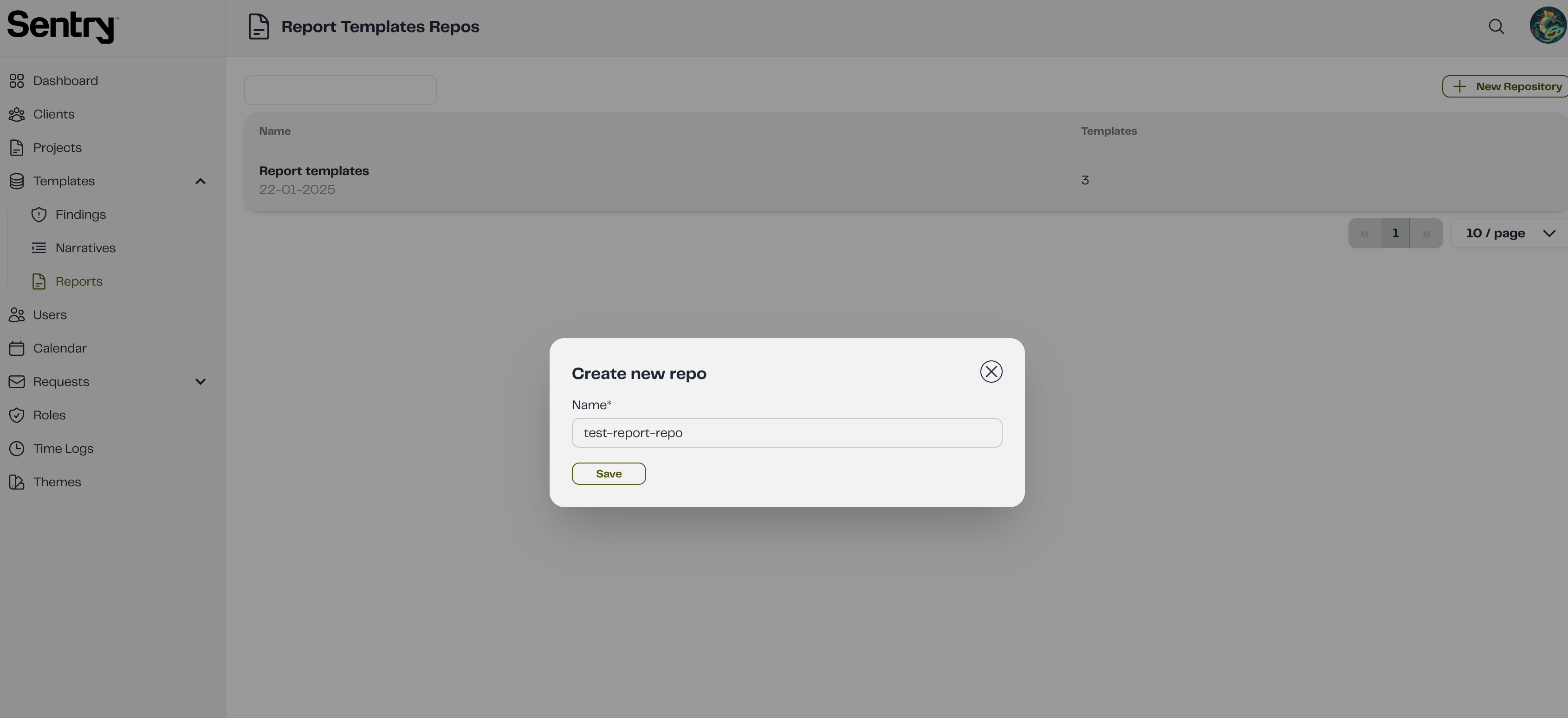The image size is (1568, 718).
Task: Click the repo Name input field
Action: click(x=786, y=433)
